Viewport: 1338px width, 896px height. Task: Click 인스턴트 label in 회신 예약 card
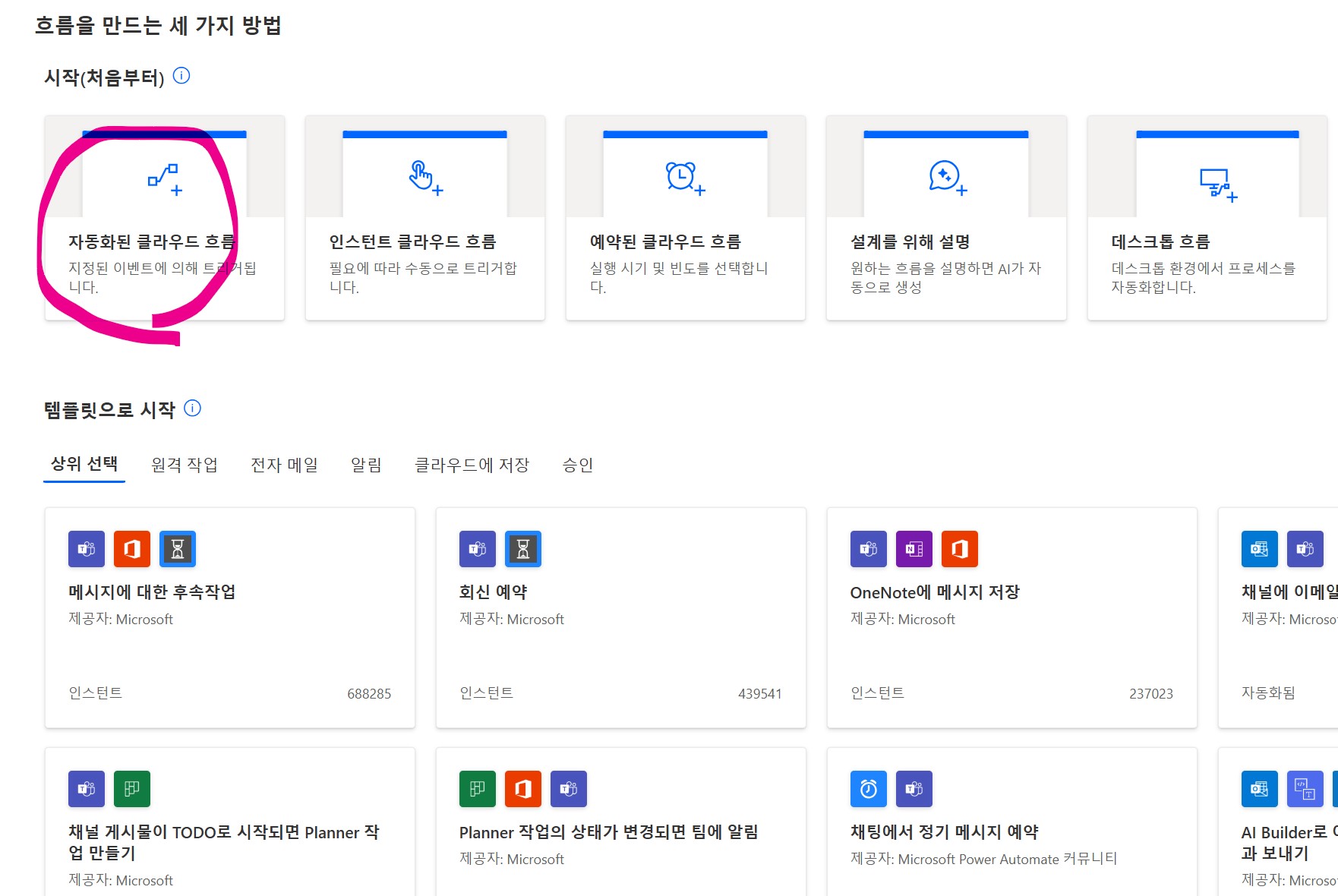[x=487, y=693]
